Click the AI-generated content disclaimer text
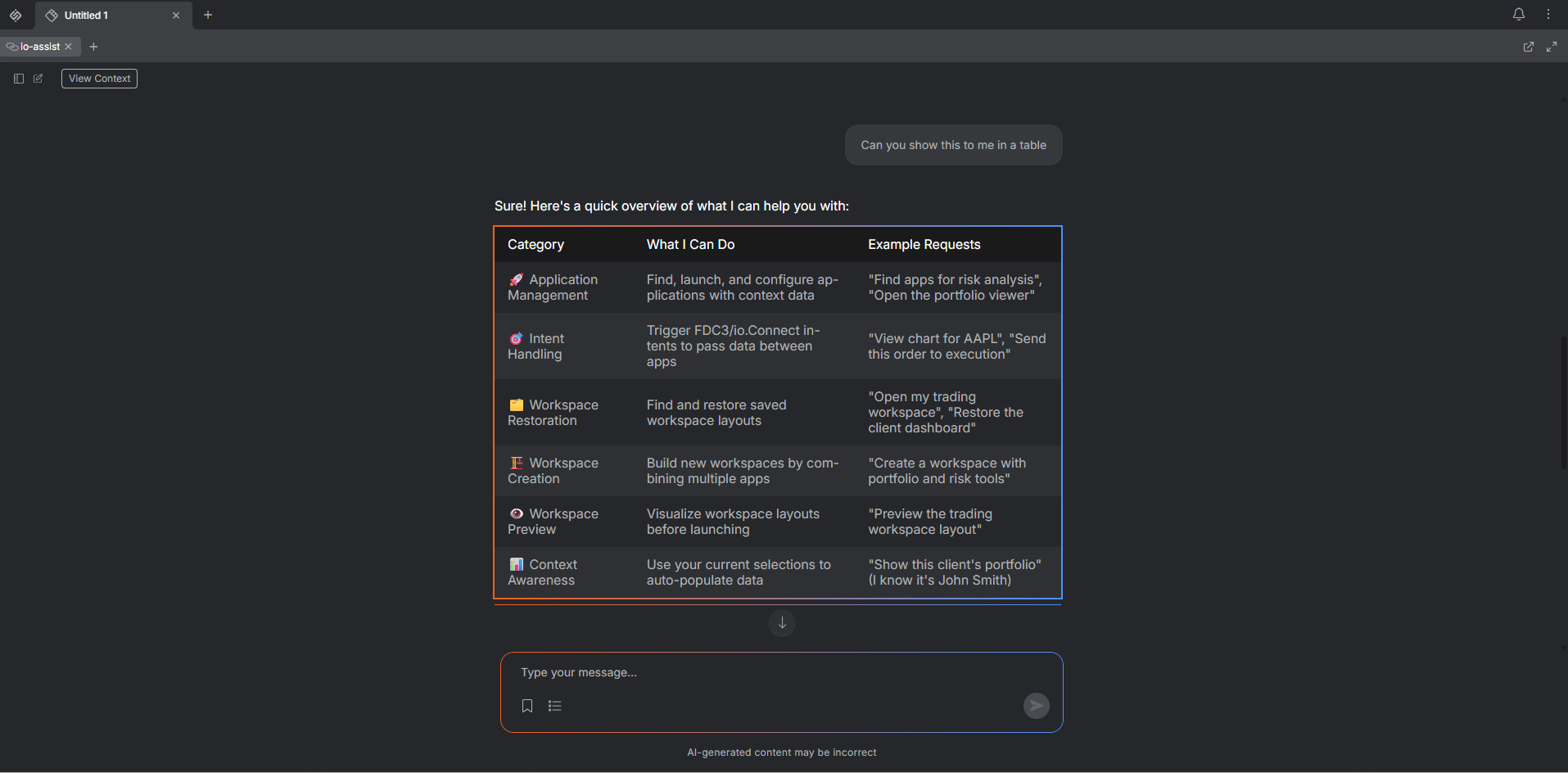The image size is (1568, 773). (782, 753)
